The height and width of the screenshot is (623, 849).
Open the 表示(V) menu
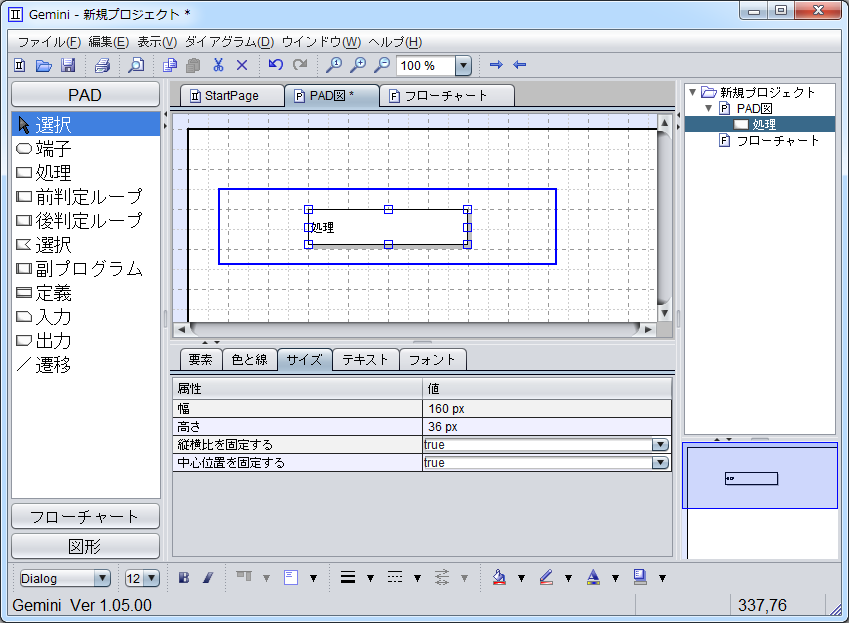click(x=157, y=42)
